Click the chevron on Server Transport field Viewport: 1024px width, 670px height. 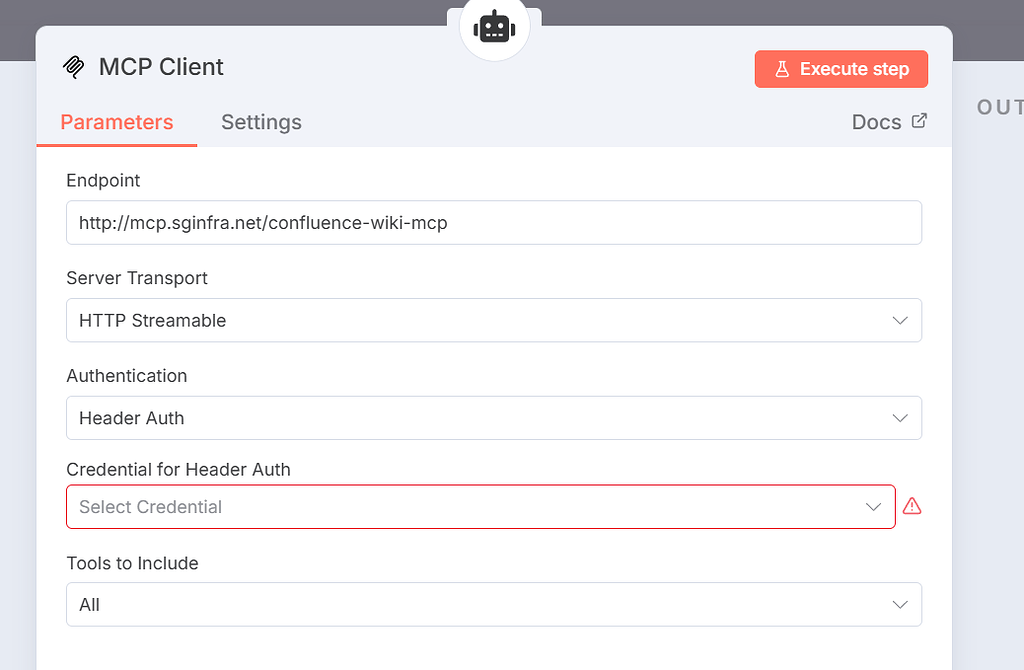[x=898, y=320]
